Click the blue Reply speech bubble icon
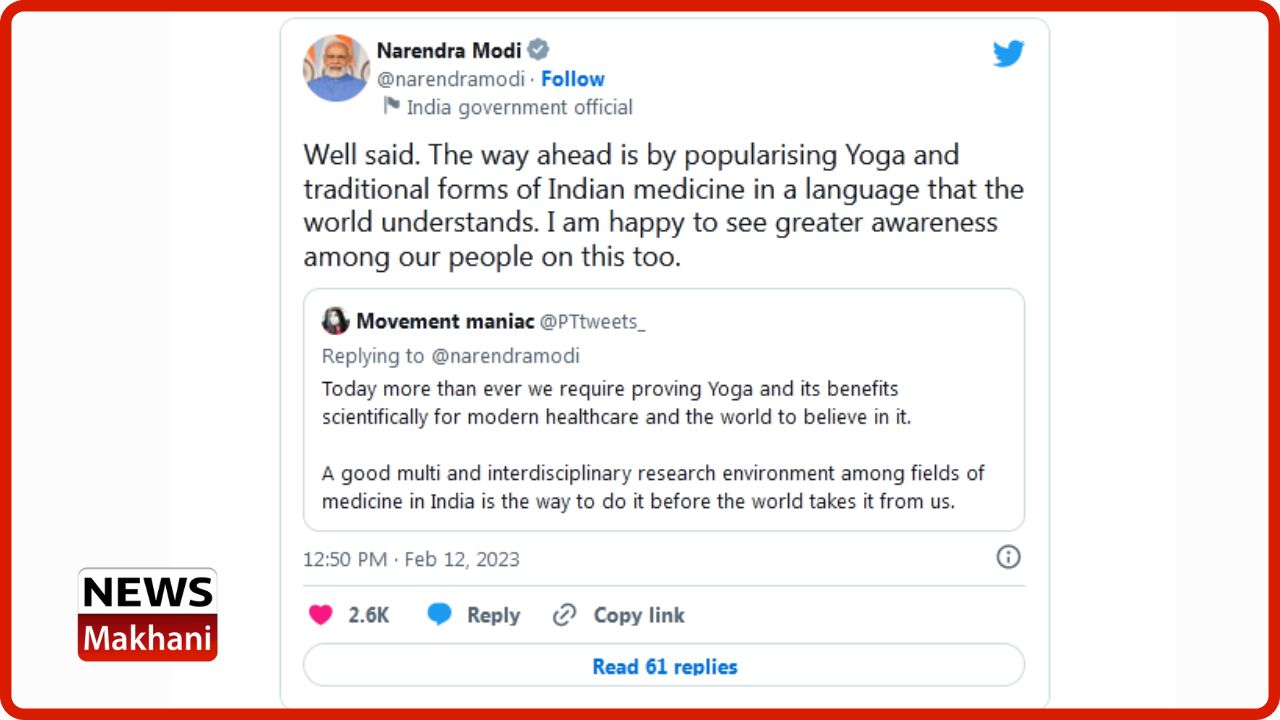The image size is (1280, 720). (x=439, y=615)
